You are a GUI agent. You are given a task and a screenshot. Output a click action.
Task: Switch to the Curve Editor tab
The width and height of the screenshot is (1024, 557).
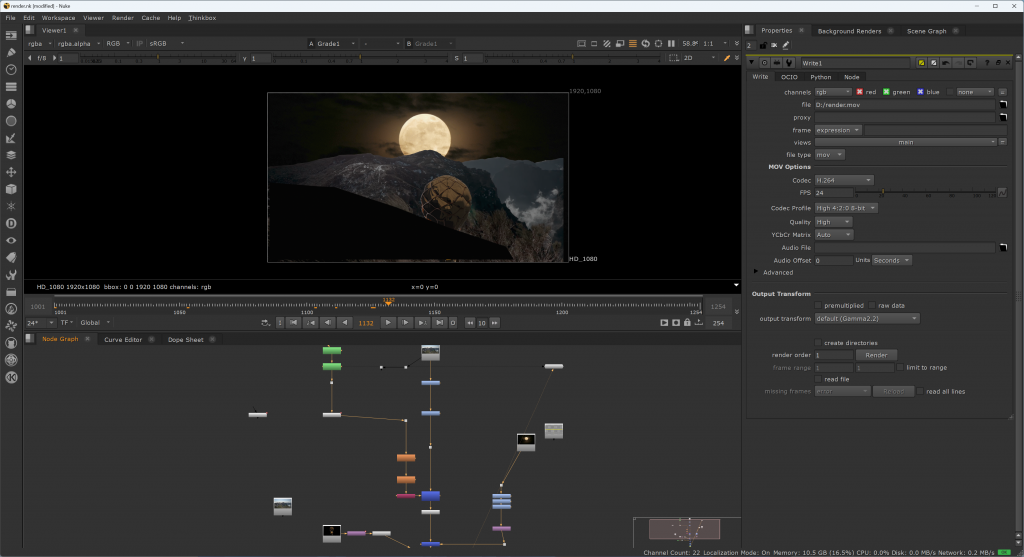point(121,340)
